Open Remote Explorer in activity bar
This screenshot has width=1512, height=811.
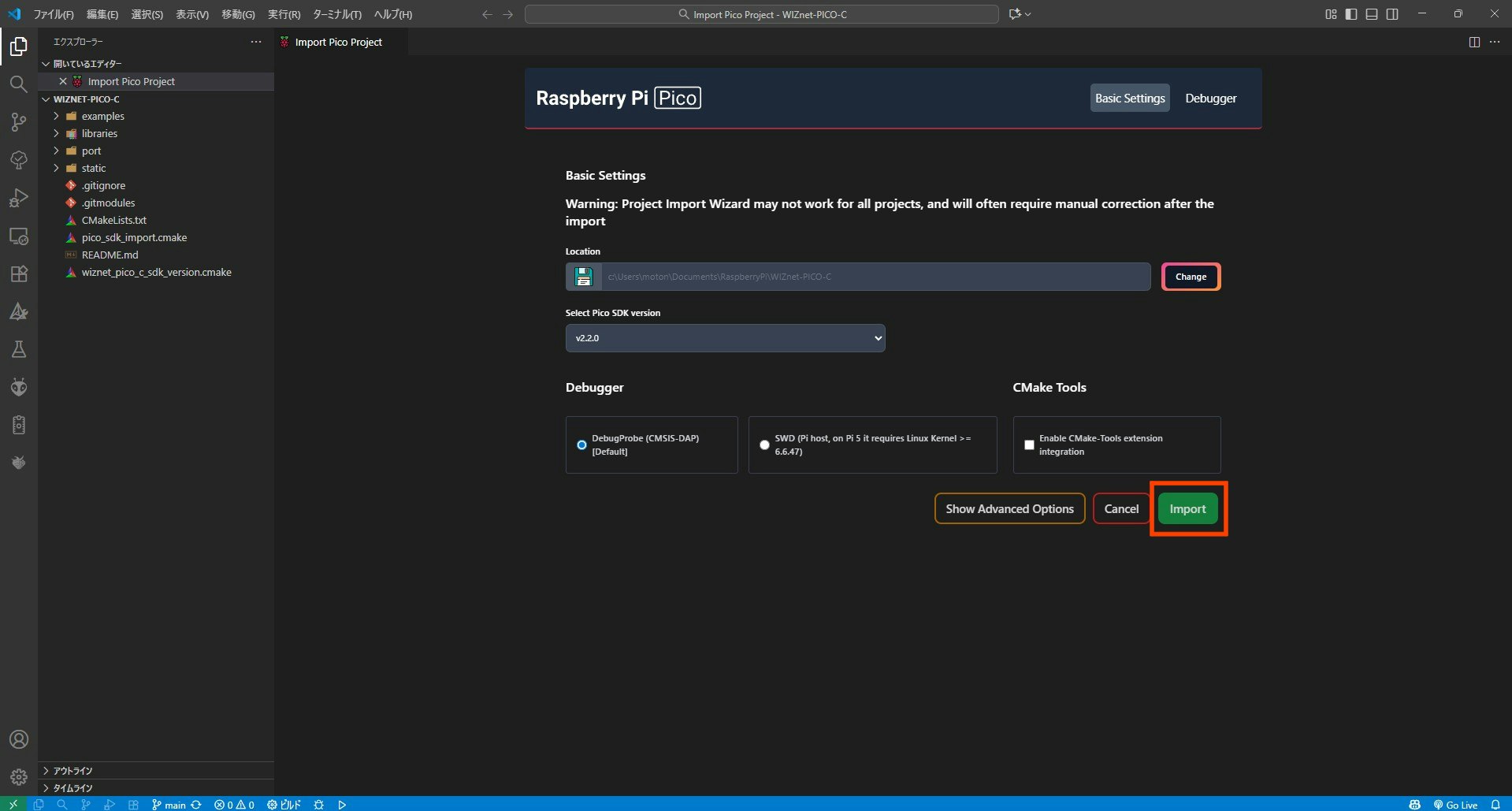click(19, 236)
